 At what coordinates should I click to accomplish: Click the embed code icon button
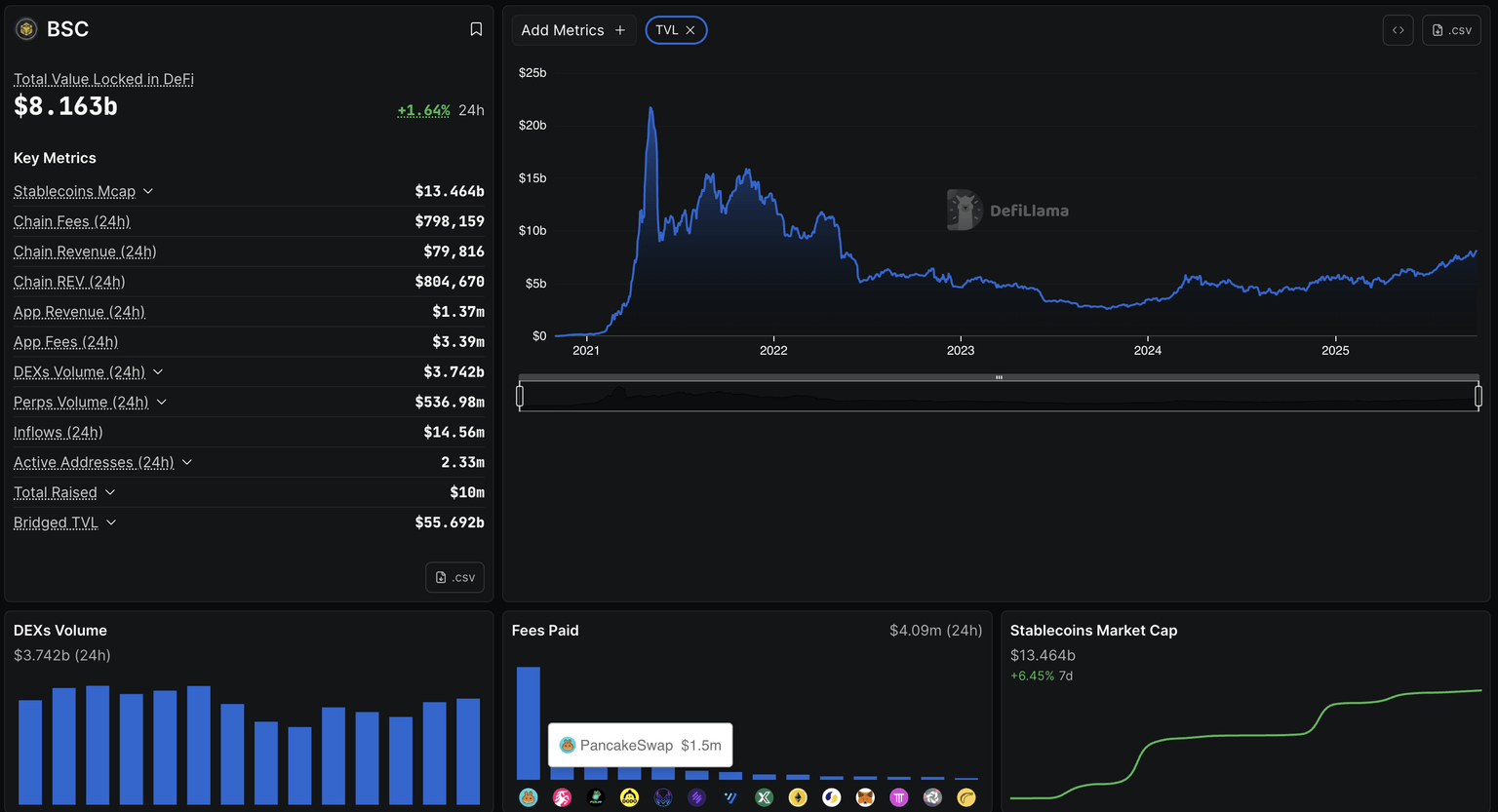[1398, 30]
